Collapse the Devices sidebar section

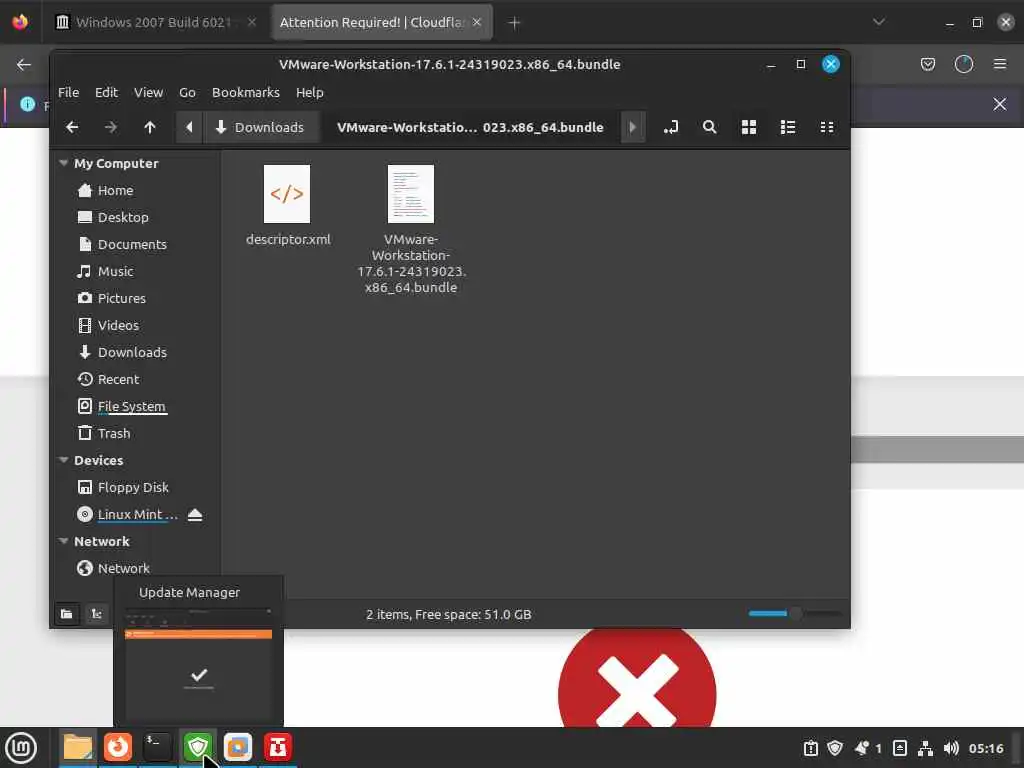pyautogui.click(x=63, y=460)
